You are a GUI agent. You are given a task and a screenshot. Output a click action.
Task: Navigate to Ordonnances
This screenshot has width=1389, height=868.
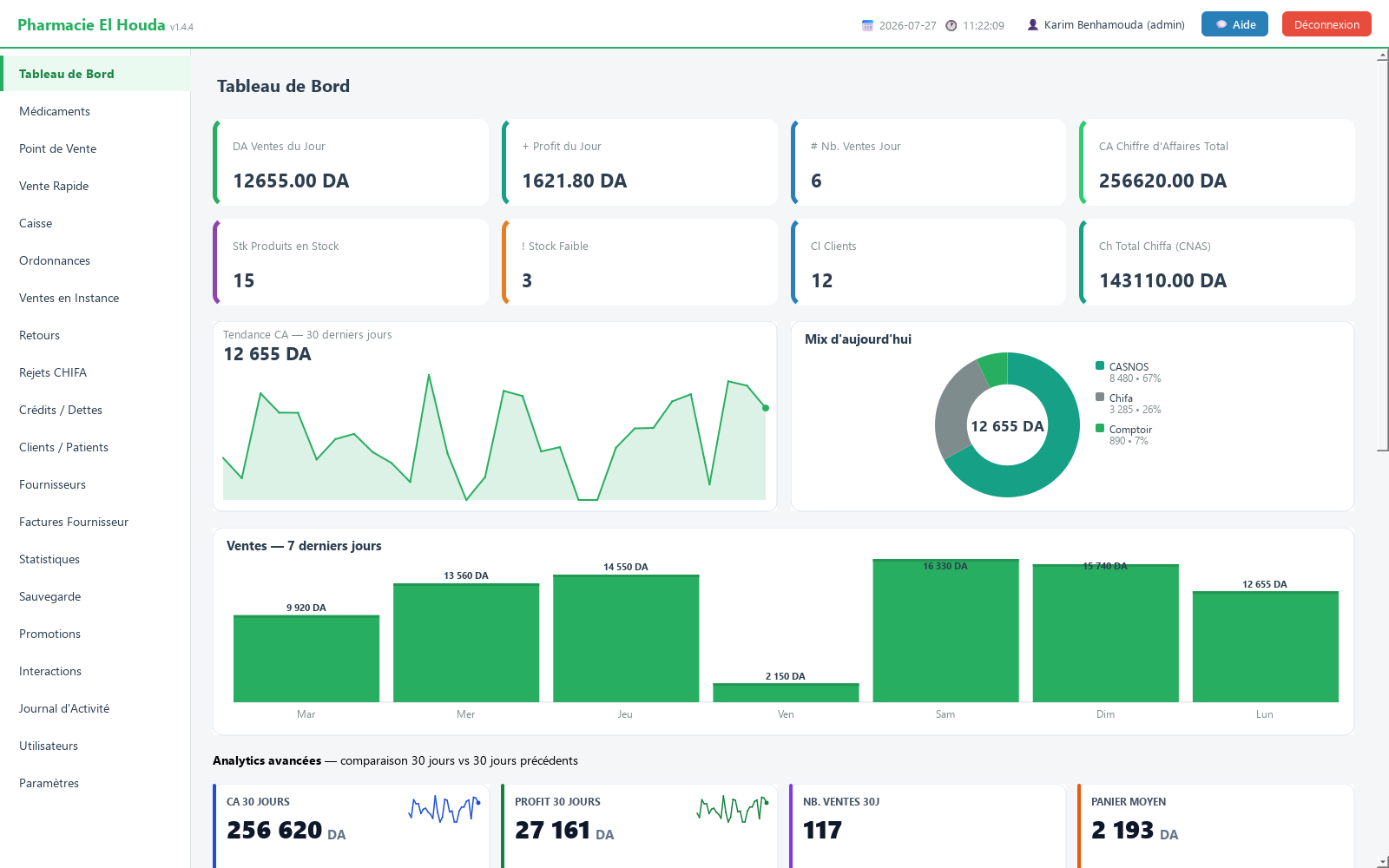(95, 260)
